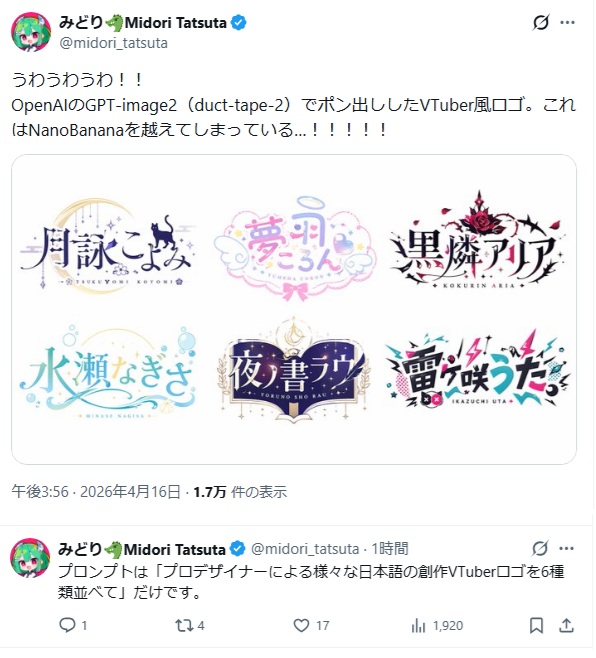Click the verified badge in the reply header

238,549
